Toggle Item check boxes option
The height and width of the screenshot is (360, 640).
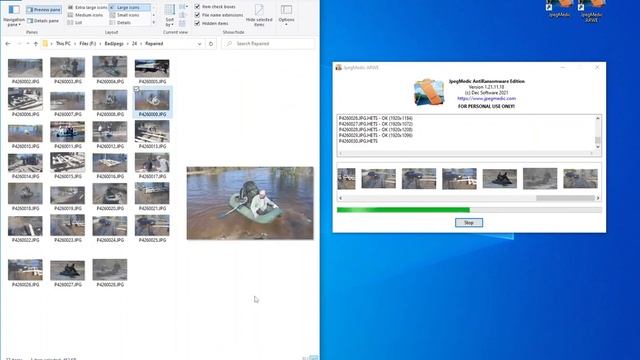(215, 7)
